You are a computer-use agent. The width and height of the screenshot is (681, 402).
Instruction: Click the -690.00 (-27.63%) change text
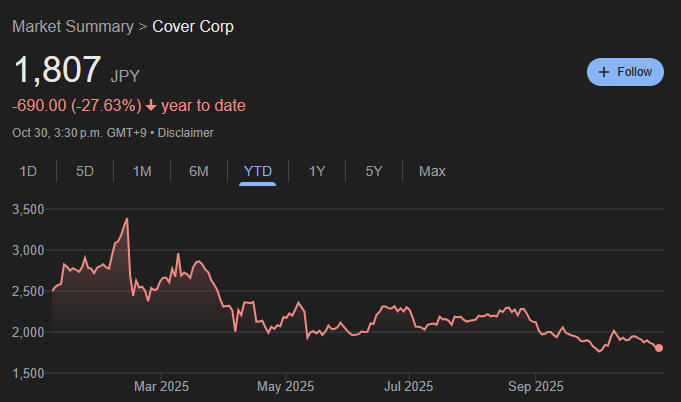click(77, 105)
